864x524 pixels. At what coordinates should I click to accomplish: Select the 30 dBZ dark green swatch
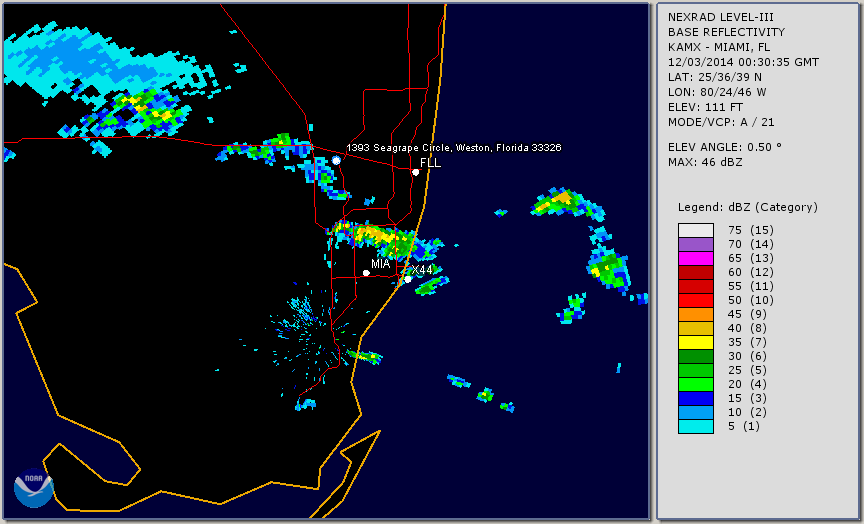point(696,356)
